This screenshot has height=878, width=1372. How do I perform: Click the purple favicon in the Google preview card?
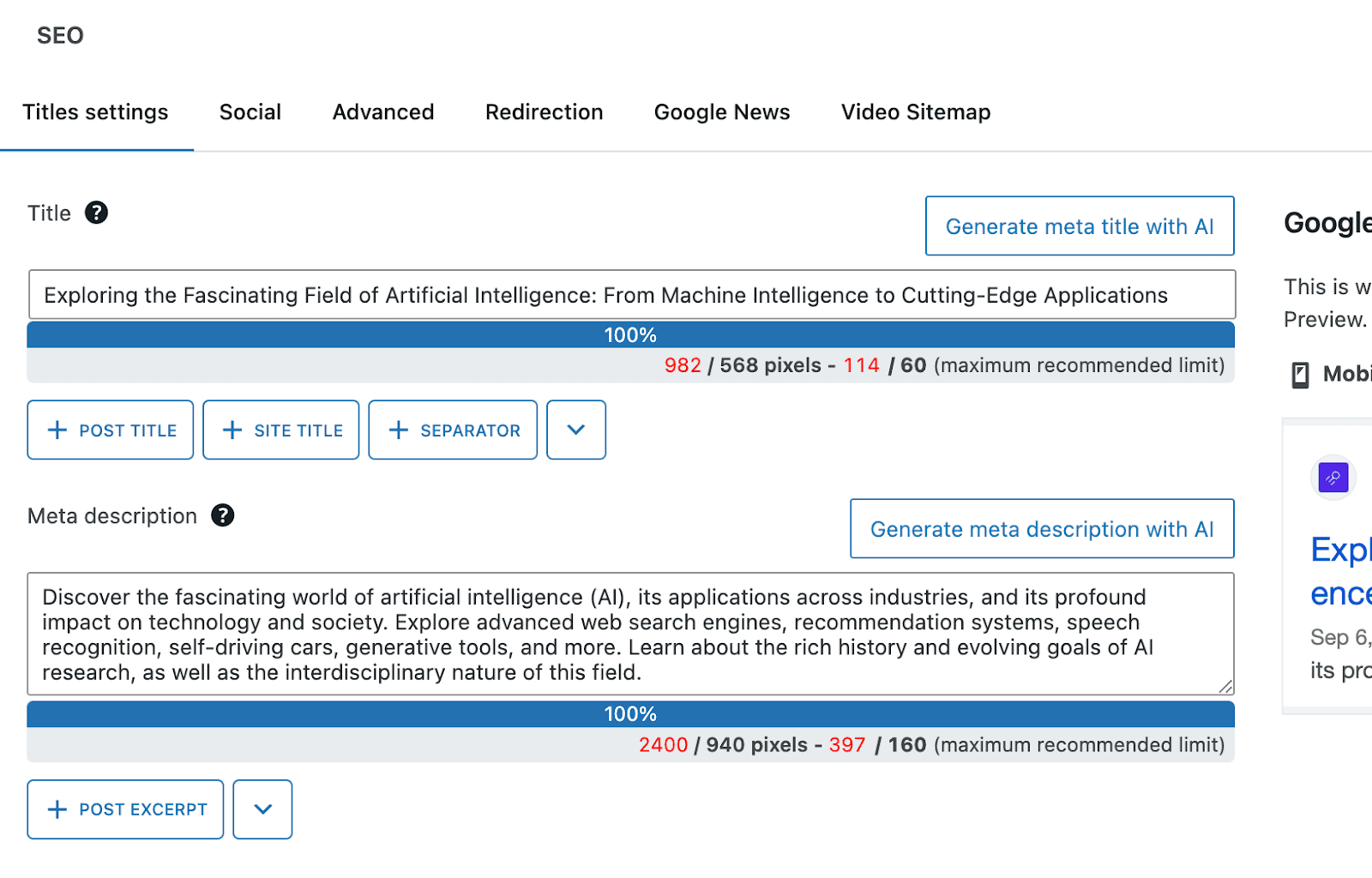(x=1333, y=478)
